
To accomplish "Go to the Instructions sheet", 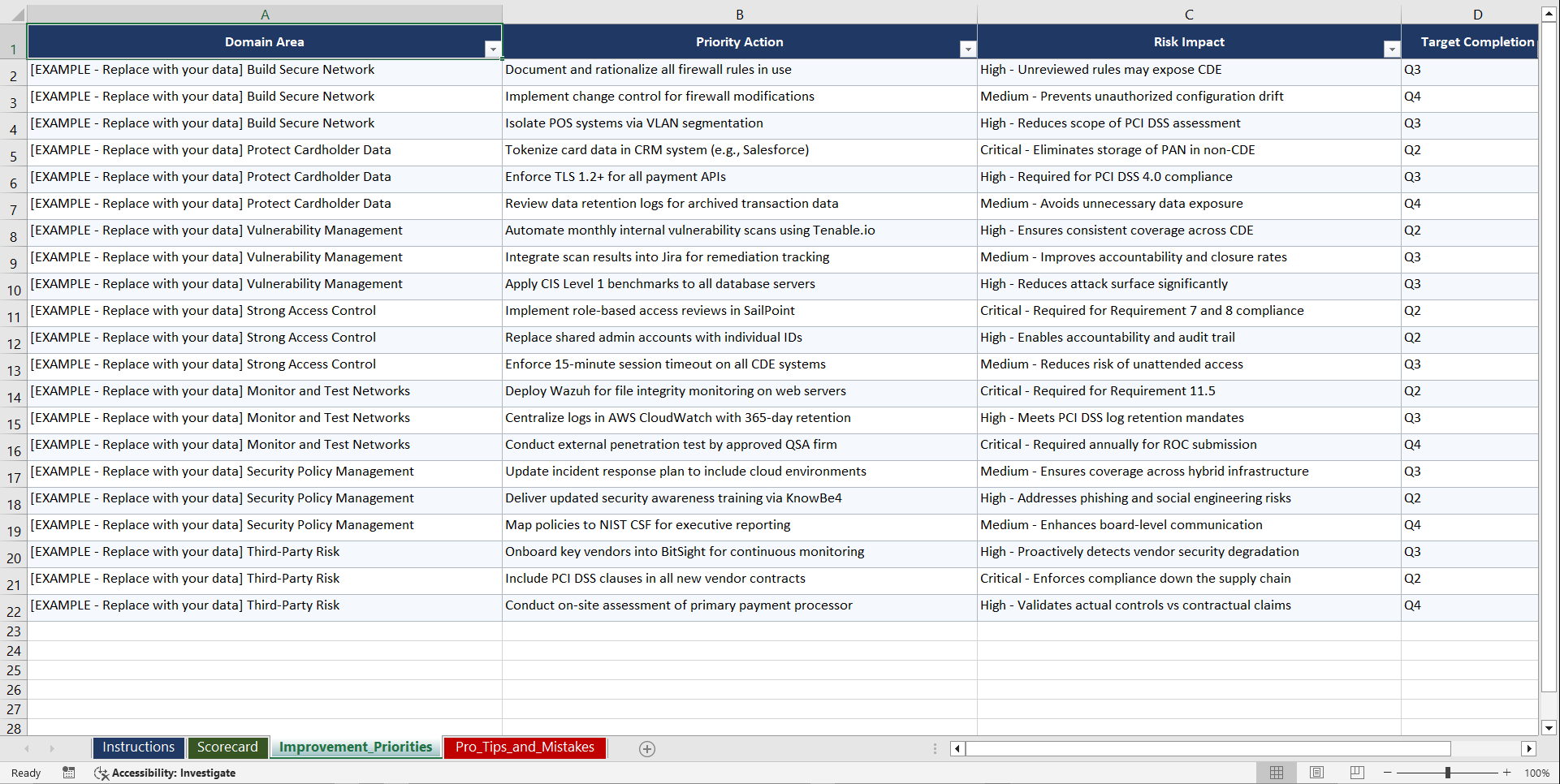I will pyautogui.click(x=138, y=747).
